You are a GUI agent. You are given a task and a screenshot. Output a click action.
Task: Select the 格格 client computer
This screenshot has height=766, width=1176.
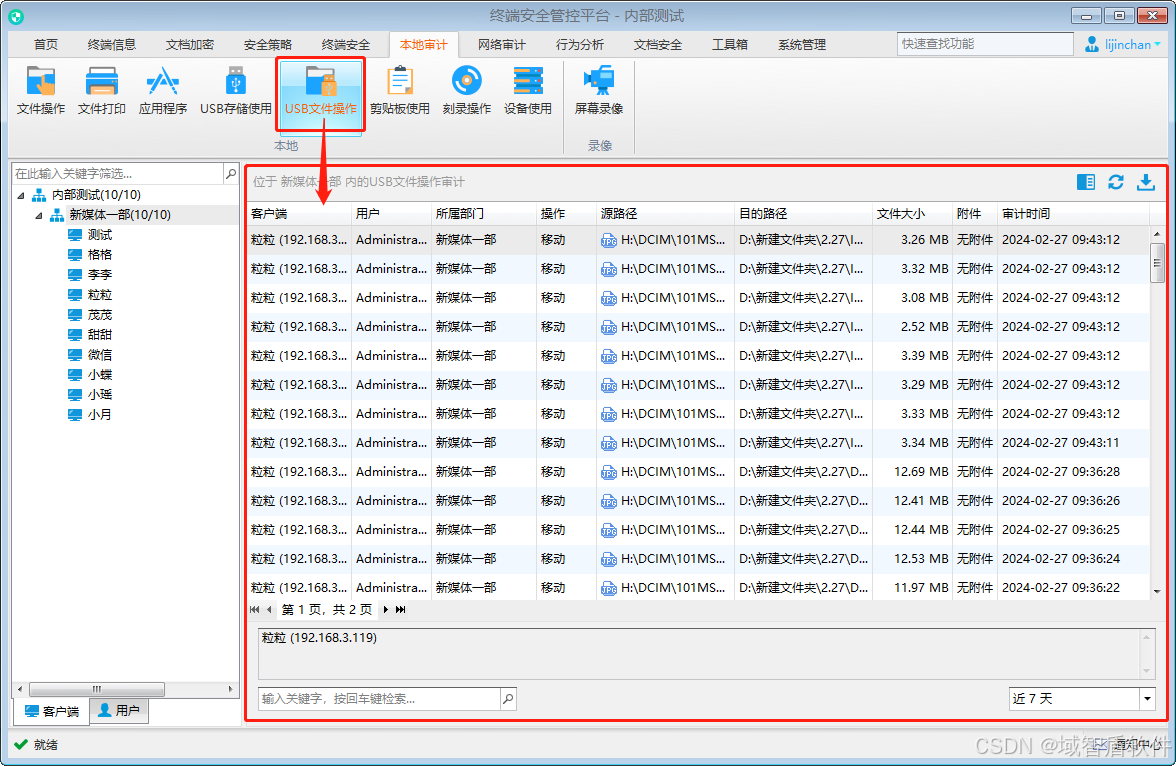pyautogui.click(x=90, y=254)
